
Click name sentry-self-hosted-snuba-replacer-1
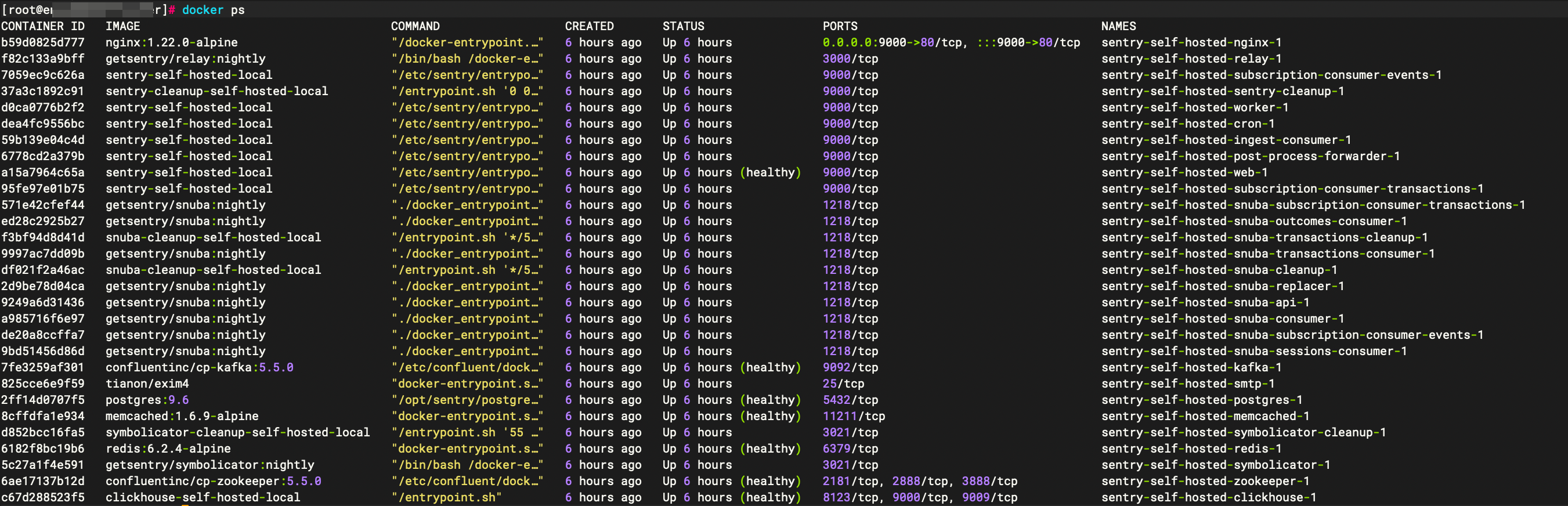[x=1222, y=286]
